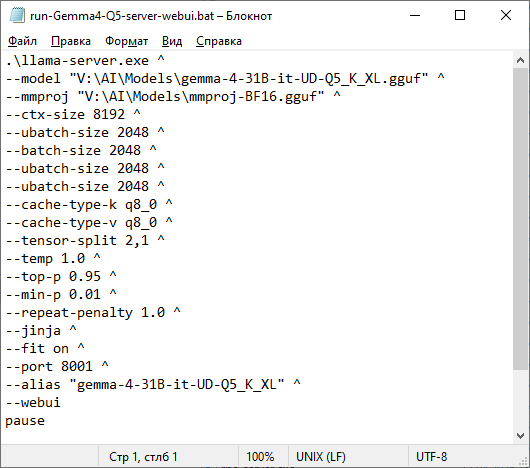Click the --alias gemma line
Viewport: 530px width, 468px height.
pos(153,385)
